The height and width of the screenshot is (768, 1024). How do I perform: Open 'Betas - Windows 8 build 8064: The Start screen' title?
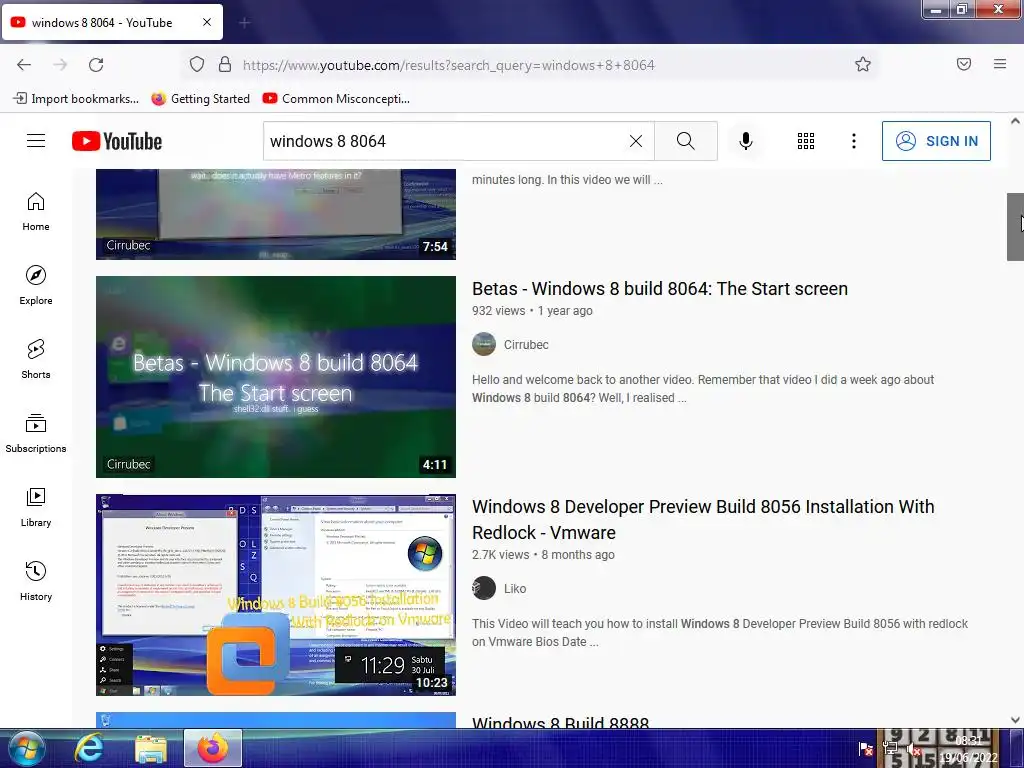coord(660,289)
